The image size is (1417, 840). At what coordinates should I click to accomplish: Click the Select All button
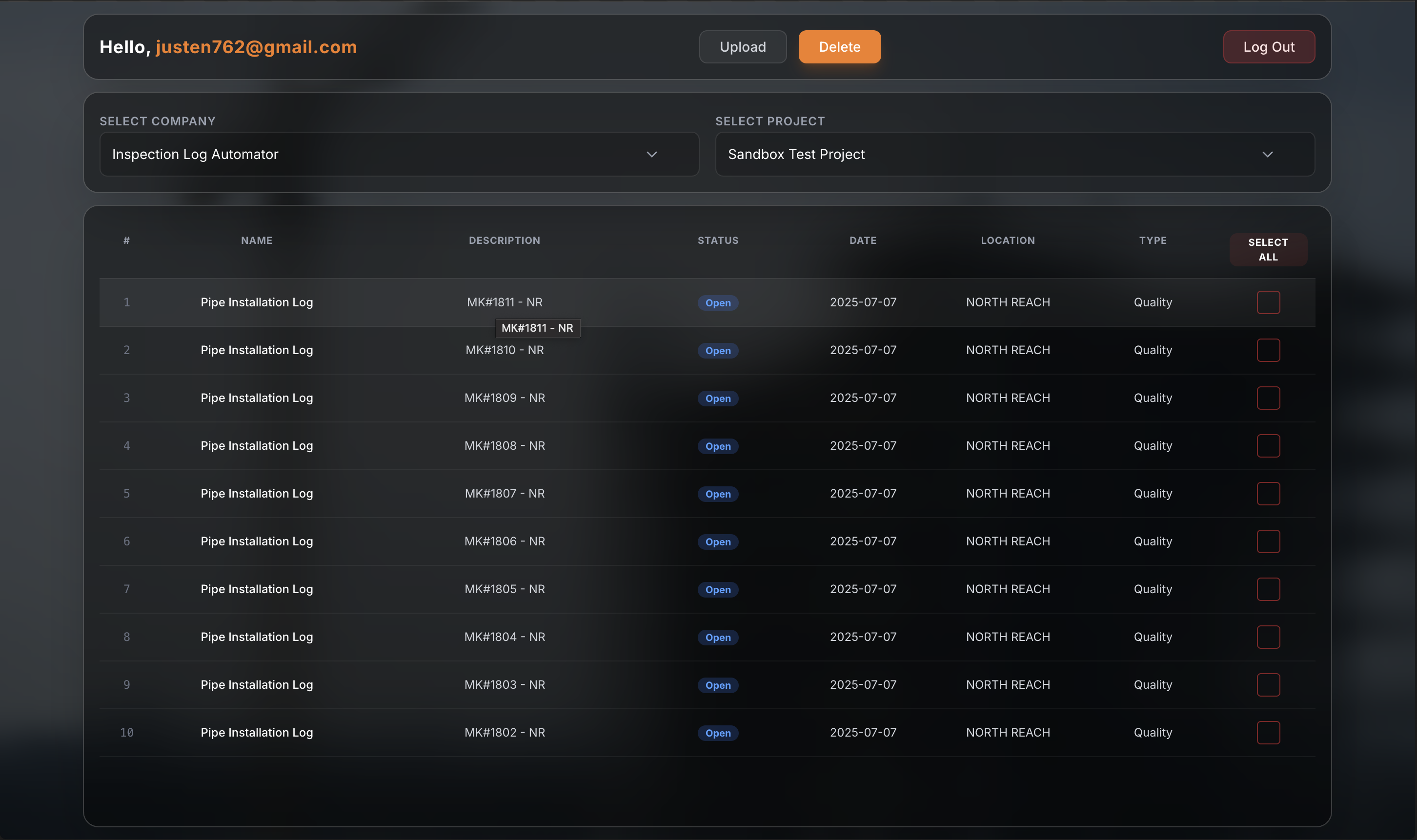pos(1268,250)
